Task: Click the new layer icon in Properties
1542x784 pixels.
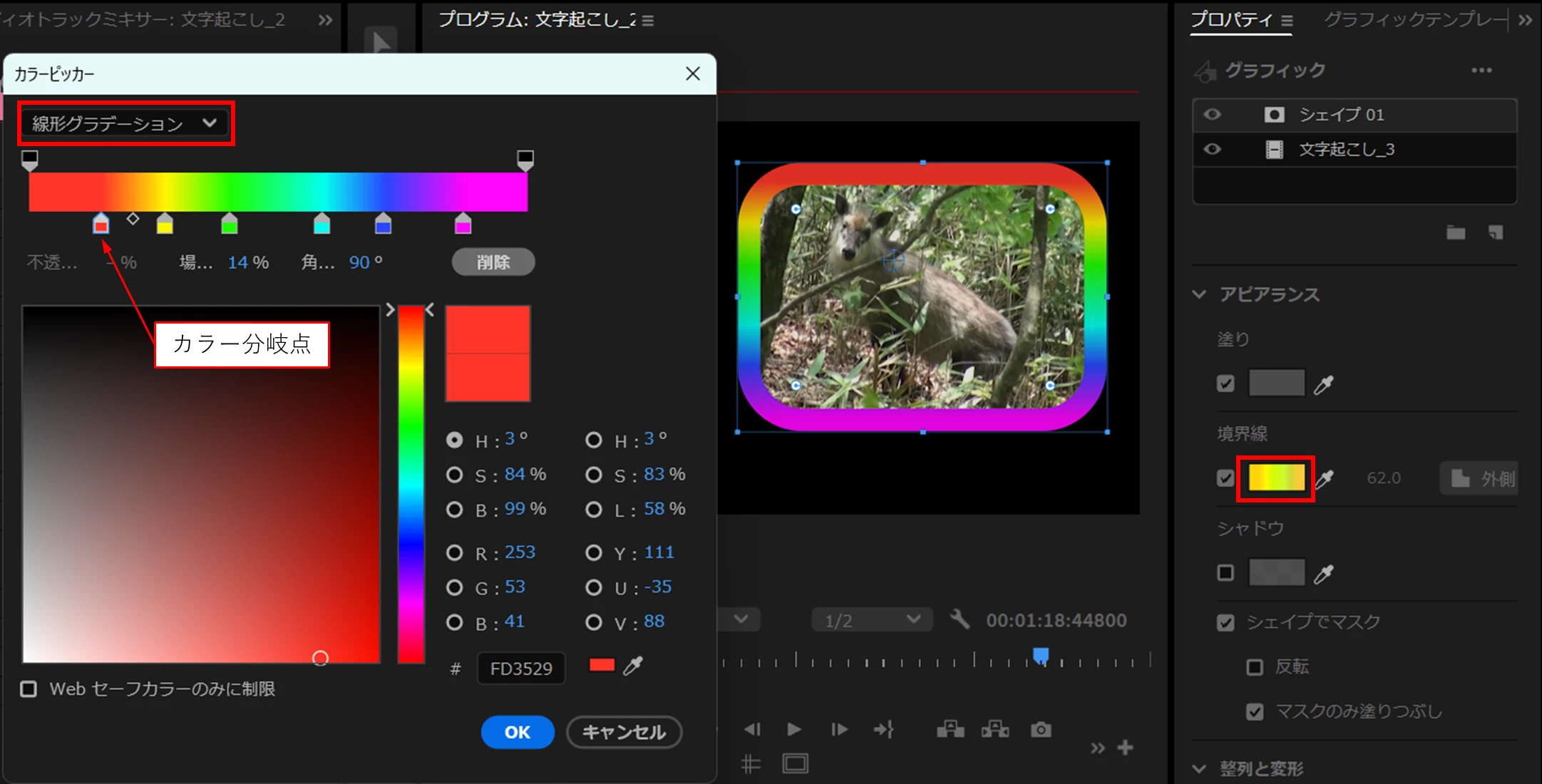Action: click(1496, 232)
